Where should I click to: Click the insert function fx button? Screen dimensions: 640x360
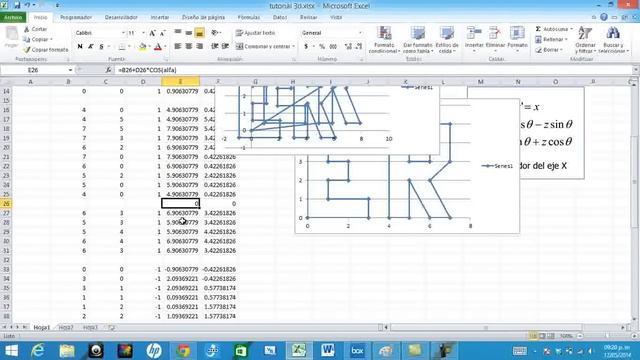(x=108, y=70)
